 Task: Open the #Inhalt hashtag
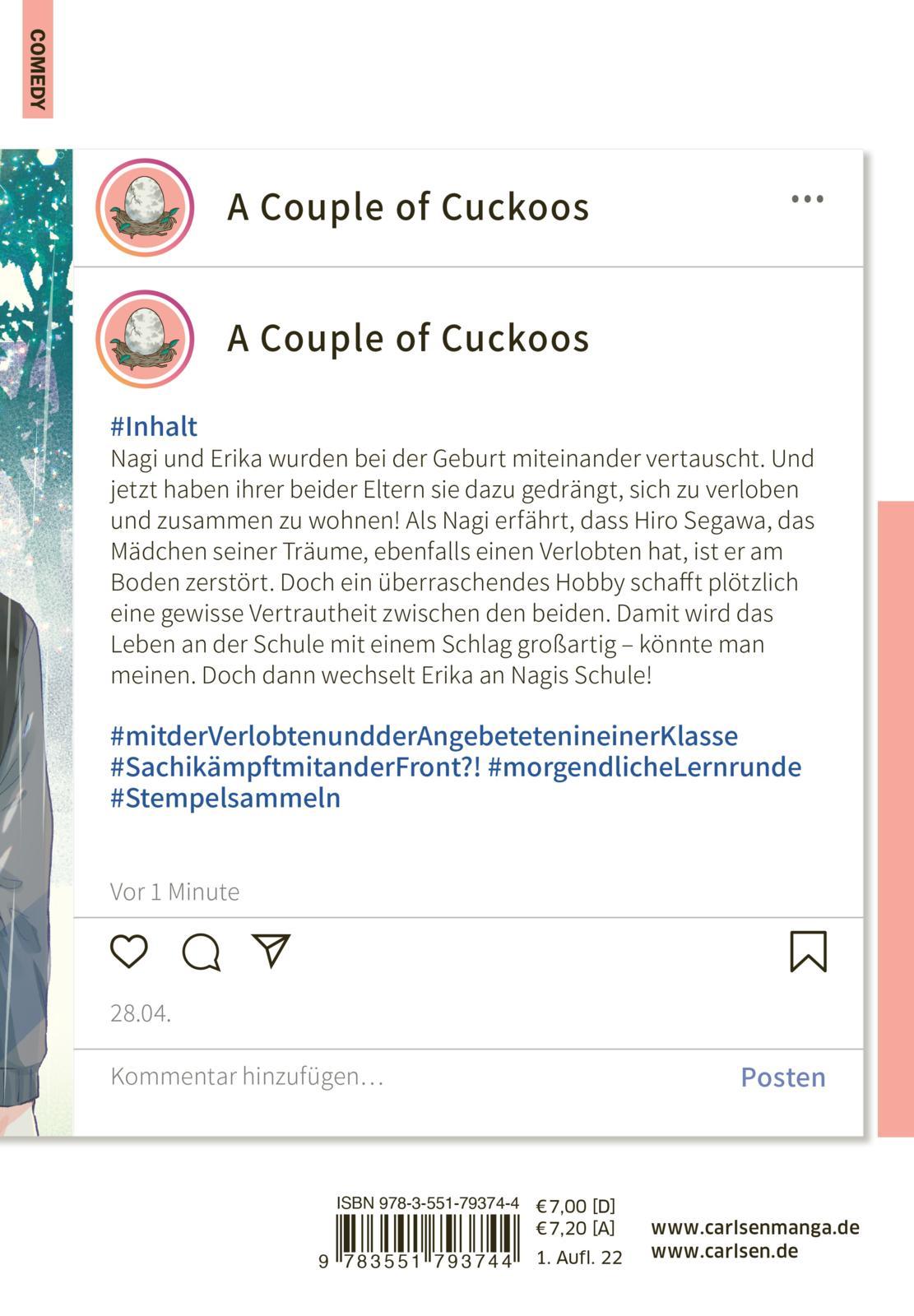pos(154,426)
